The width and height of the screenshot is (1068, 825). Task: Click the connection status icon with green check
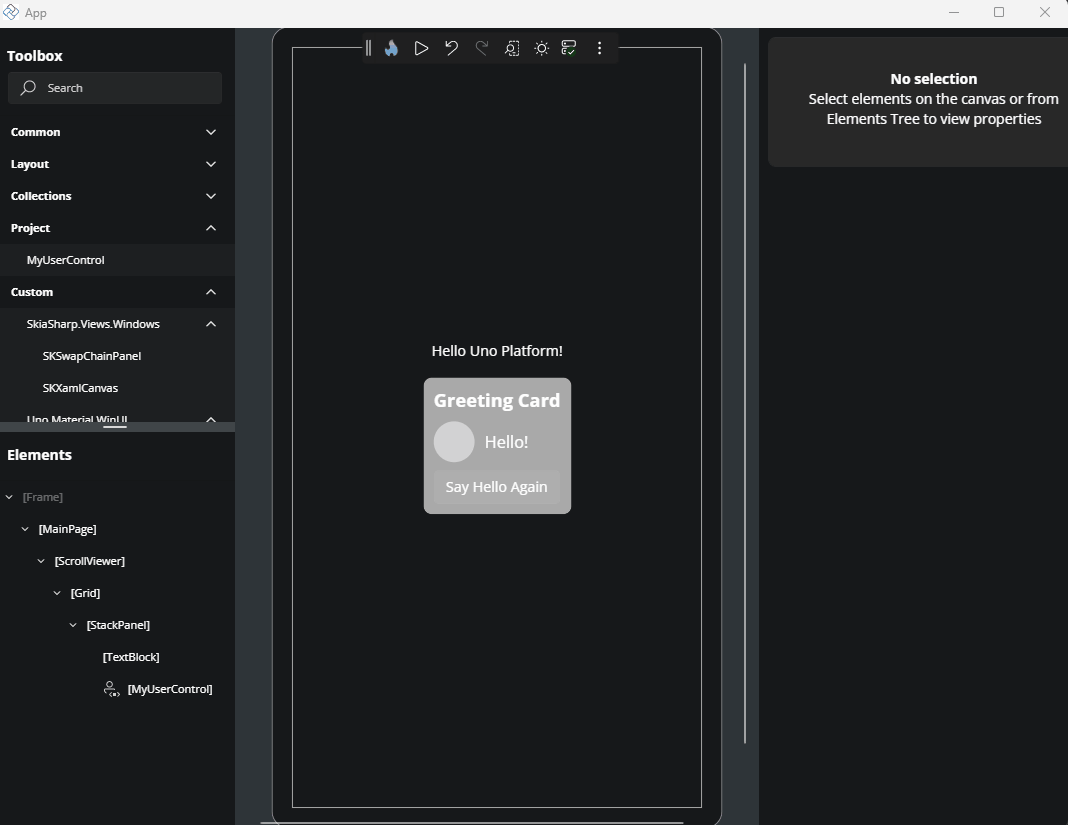(x=569, y=48)
